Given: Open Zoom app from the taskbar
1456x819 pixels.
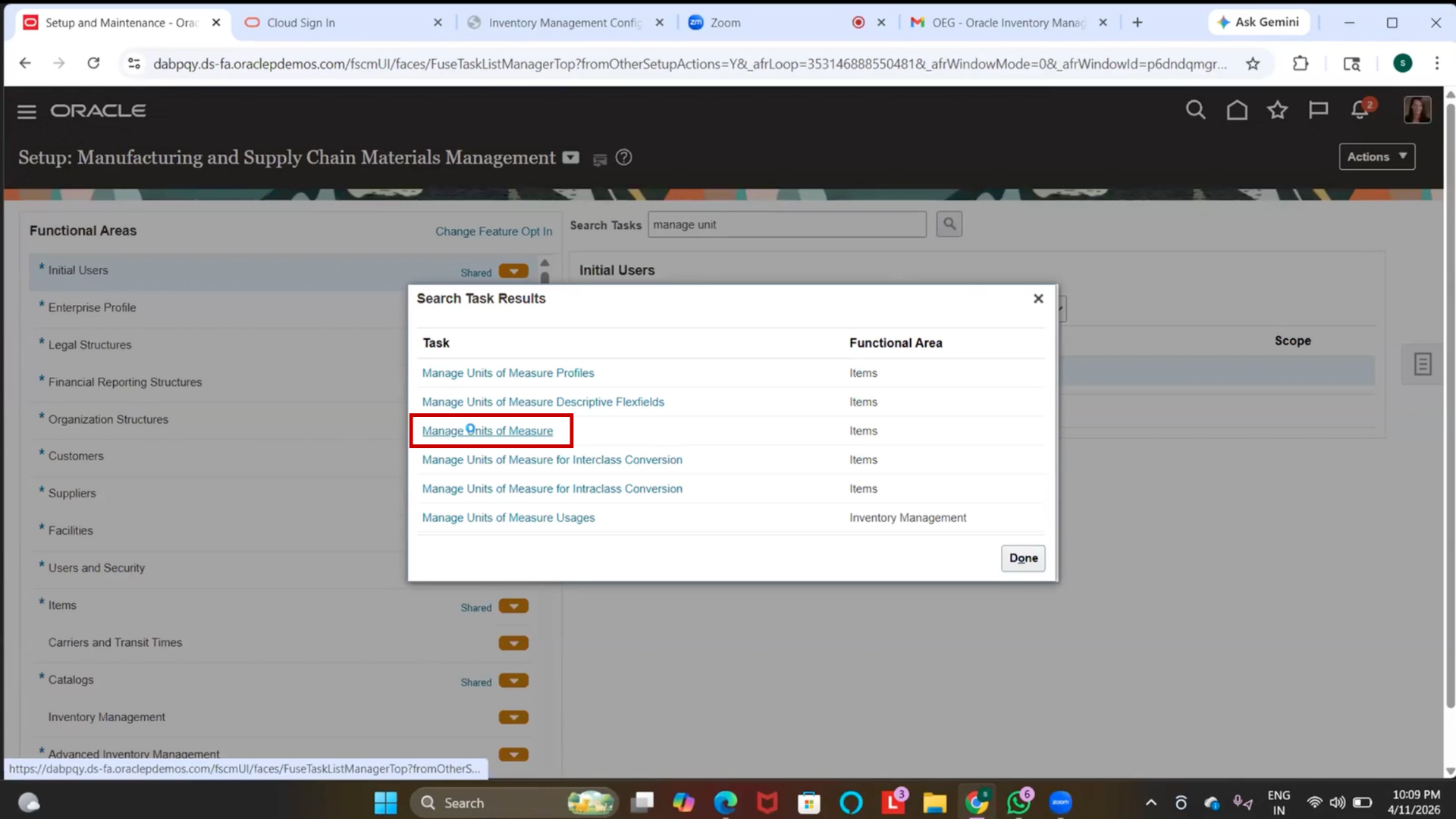Looking at the screenshot, I should 1060,802.
